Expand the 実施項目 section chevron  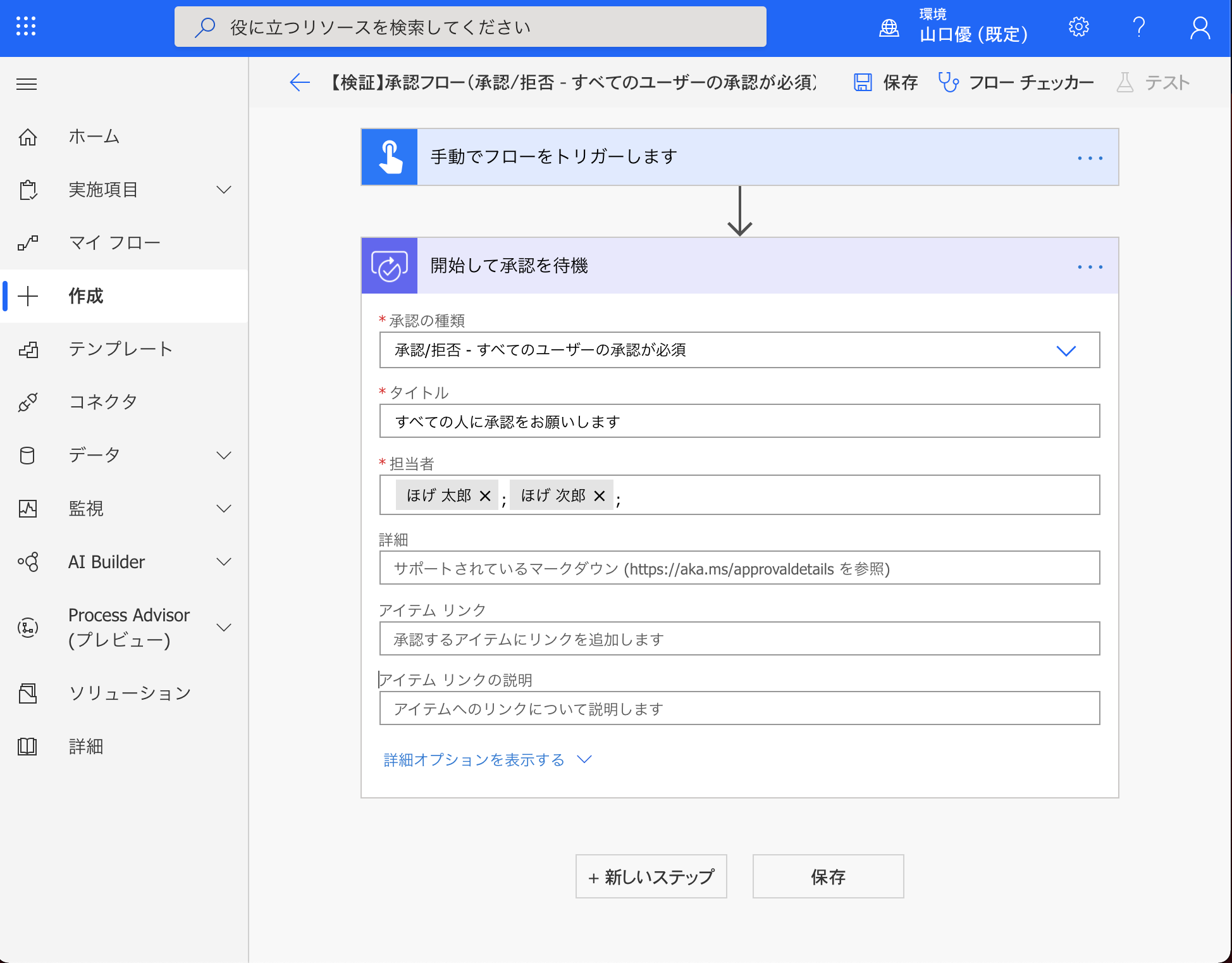coord(223,189)
